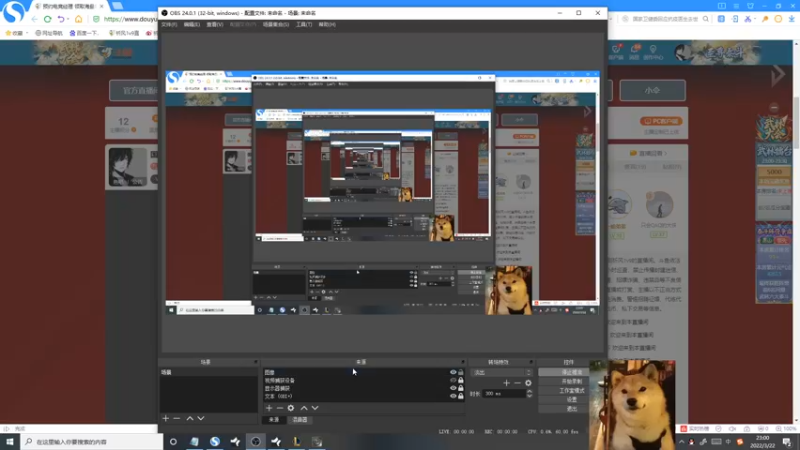Open browser downloads arrow icon

(x=791, y=19)
